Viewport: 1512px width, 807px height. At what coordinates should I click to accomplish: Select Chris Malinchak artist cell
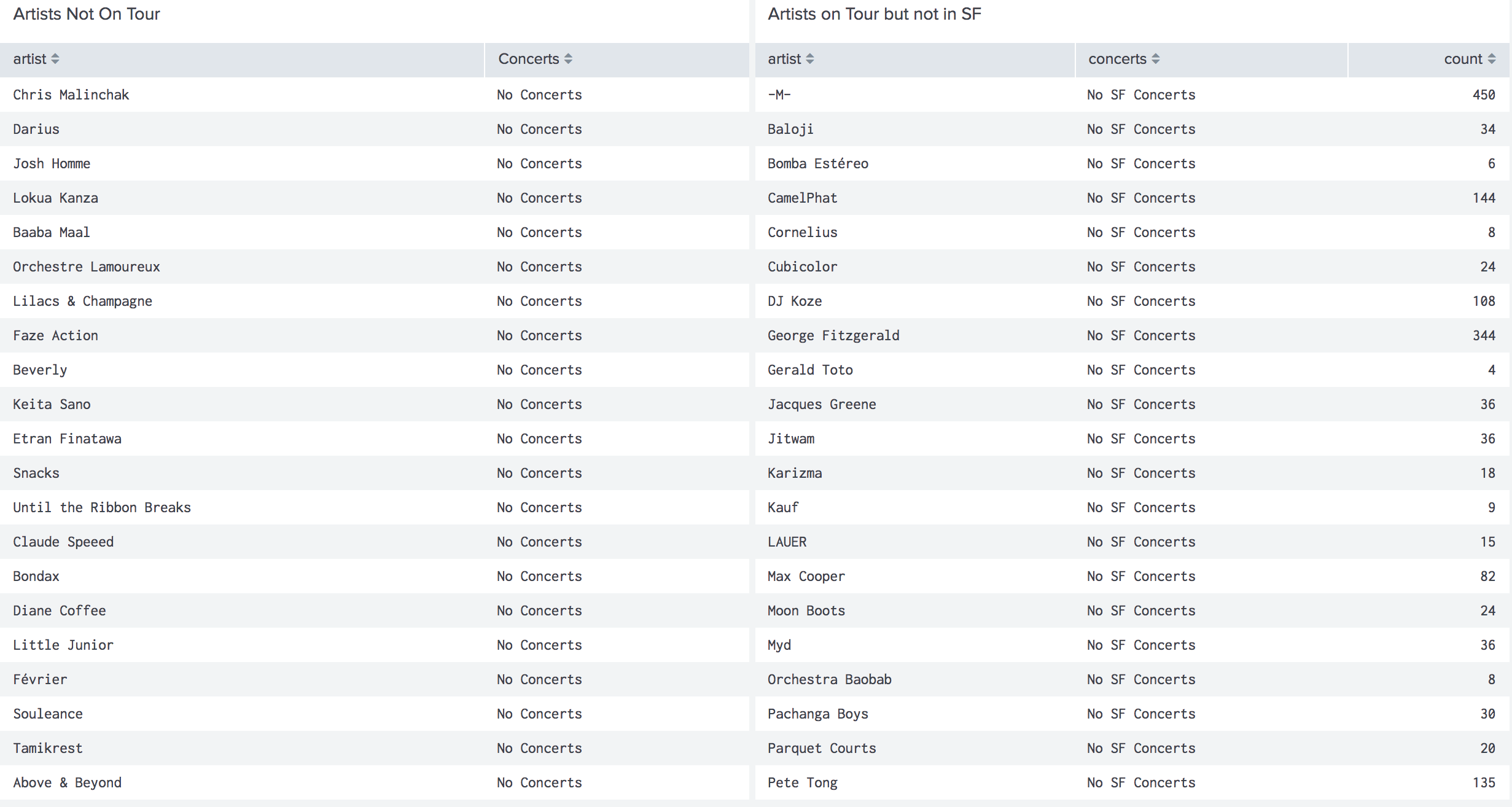click(71, 95)
